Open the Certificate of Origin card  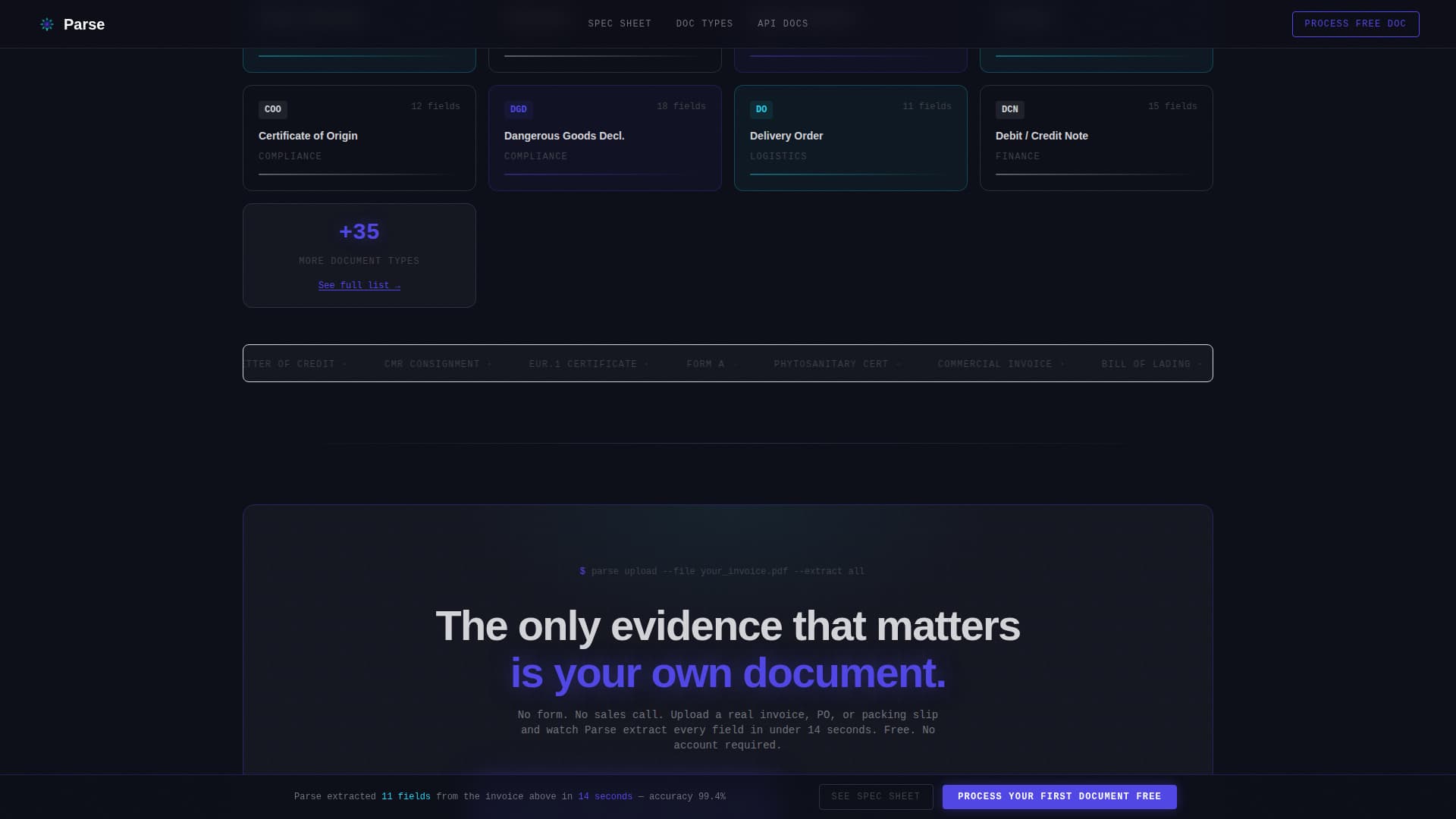click(359, 138)
